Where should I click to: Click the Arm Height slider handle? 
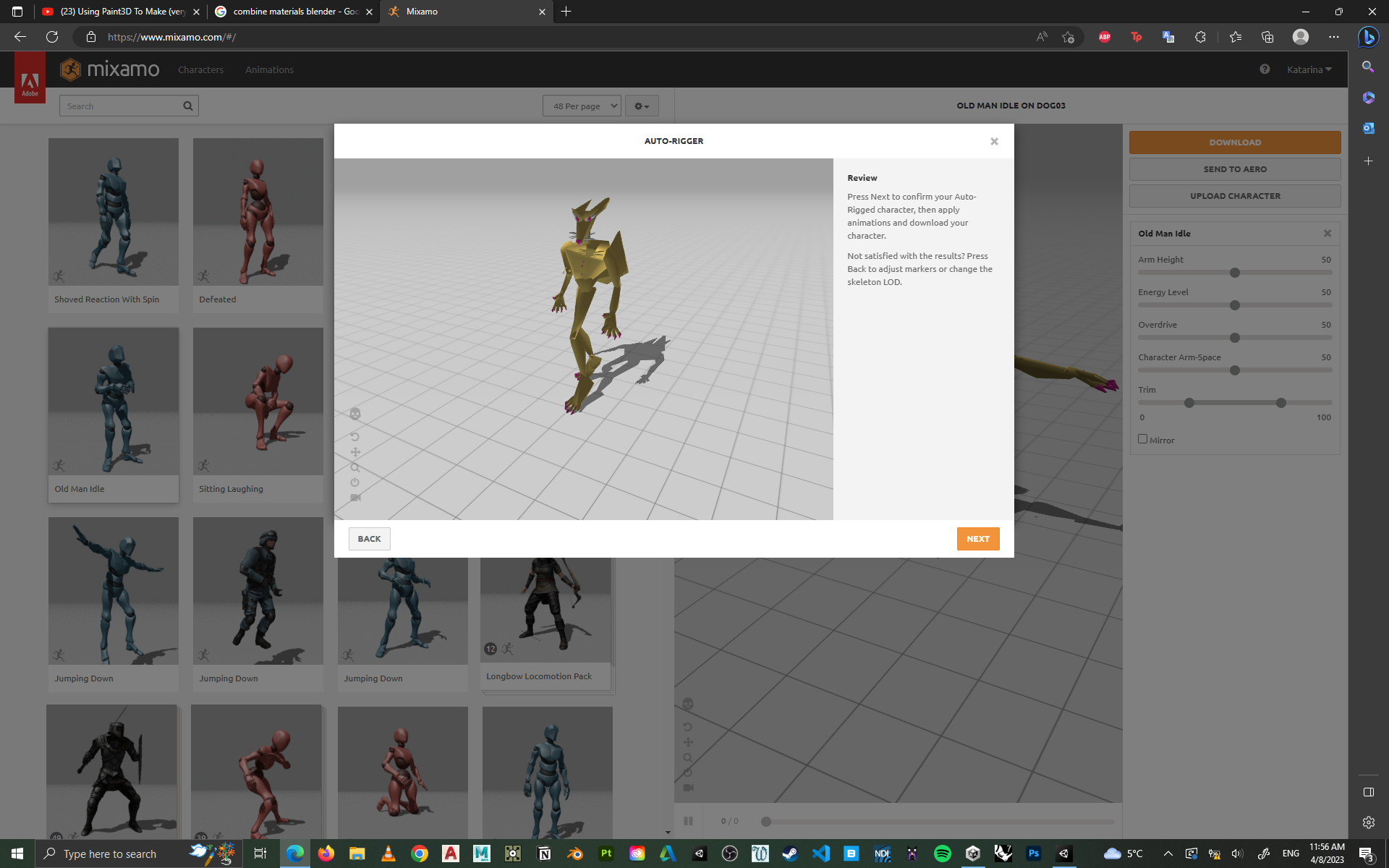[x=1235, y=273]
